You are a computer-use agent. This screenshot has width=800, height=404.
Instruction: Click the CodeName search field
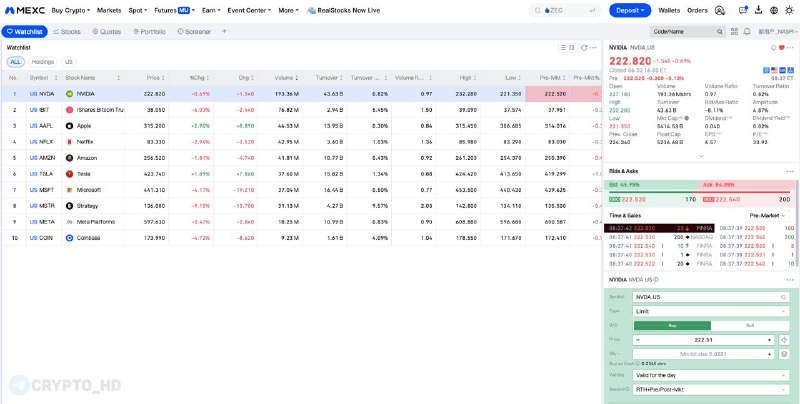[688, 32]
